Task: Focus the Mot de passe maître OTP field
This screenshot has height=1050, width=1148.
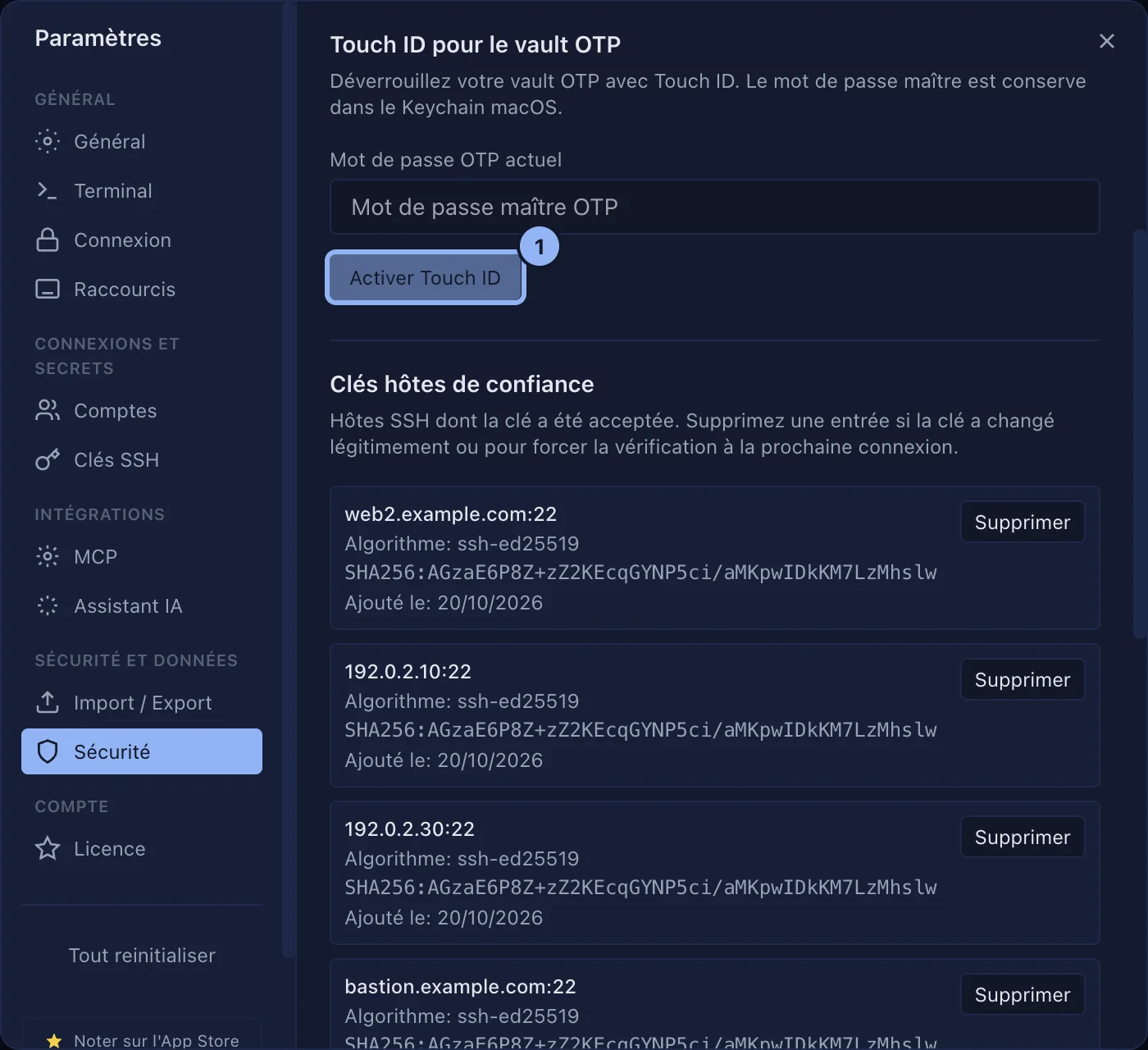Action: [714, 207]
